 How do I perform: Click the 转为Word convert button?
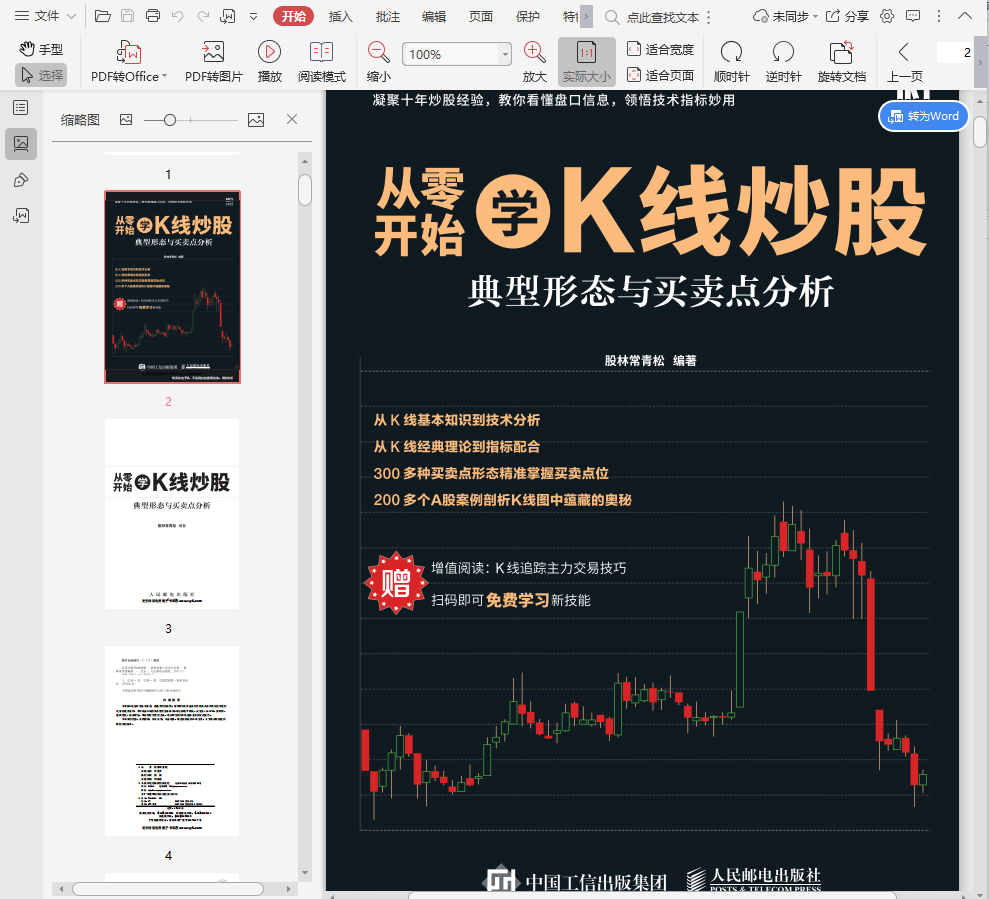click(x=923, y=116)
